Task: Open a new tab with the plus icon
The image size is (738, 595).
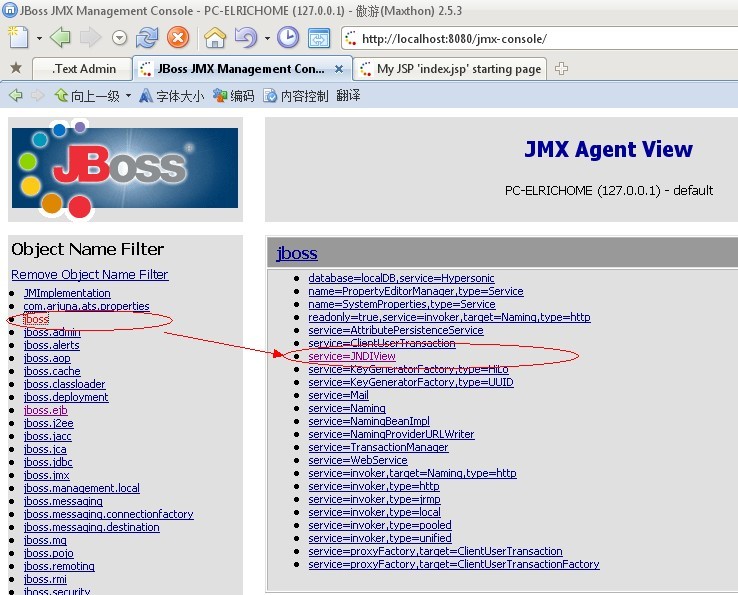Action: tap(561, 69)
